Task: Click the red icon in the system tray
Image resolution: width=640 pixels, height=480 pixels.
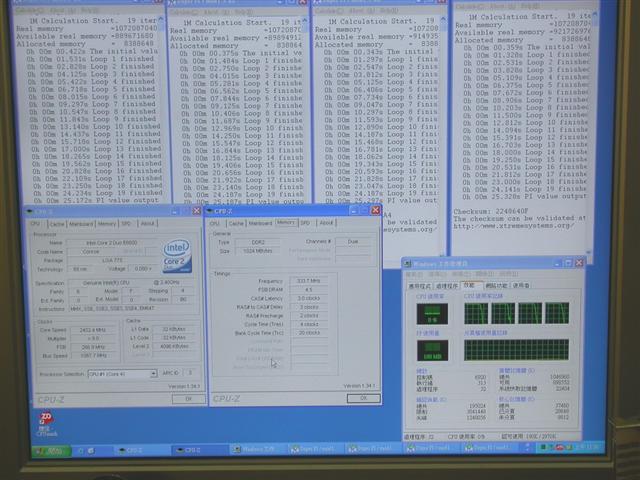Action: tap(559, 448)
